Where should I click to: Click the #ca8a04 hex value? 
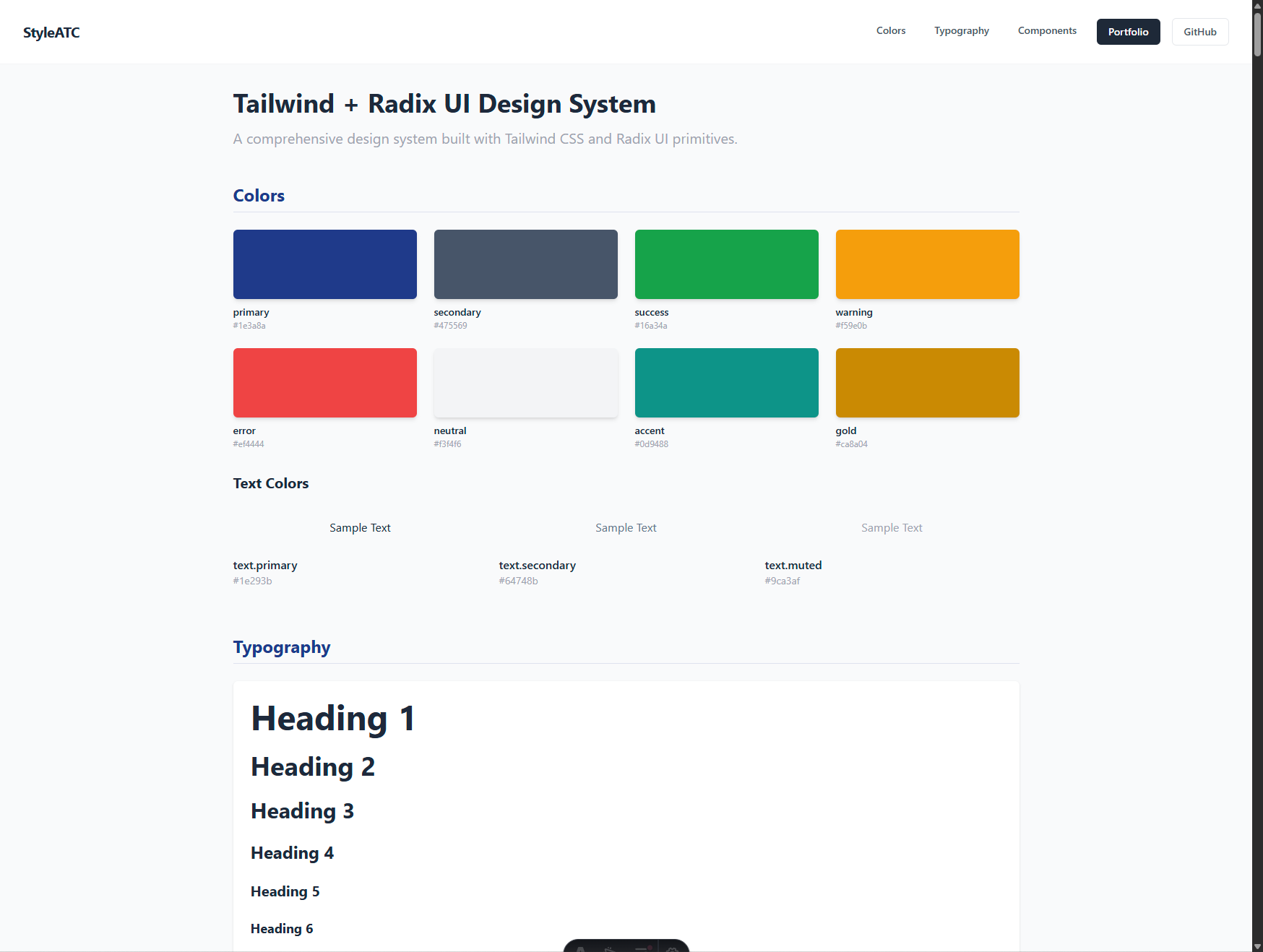tap(851, 444)
